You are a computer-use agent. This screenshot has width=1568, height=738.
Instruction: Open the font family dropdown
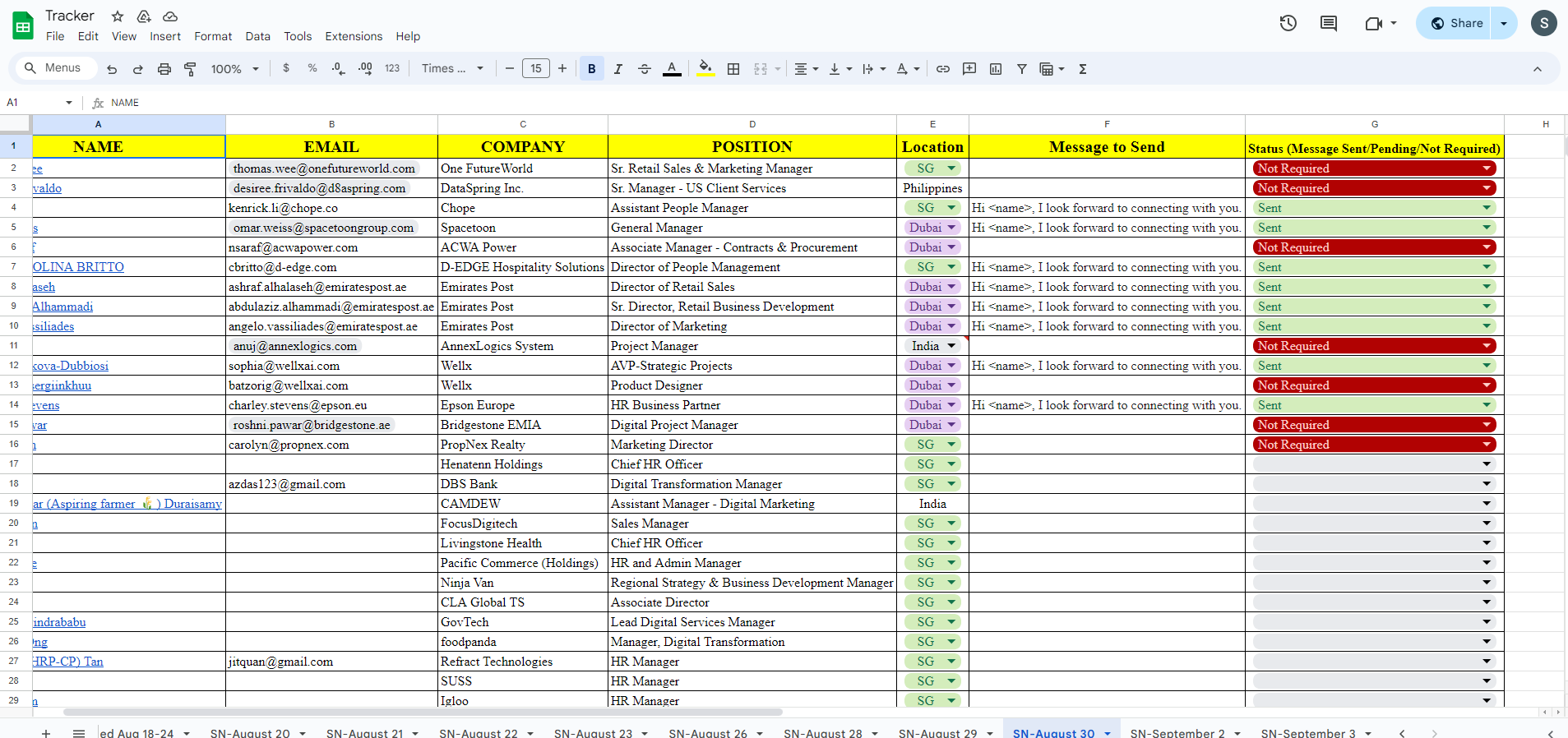[x=453, y=68]
